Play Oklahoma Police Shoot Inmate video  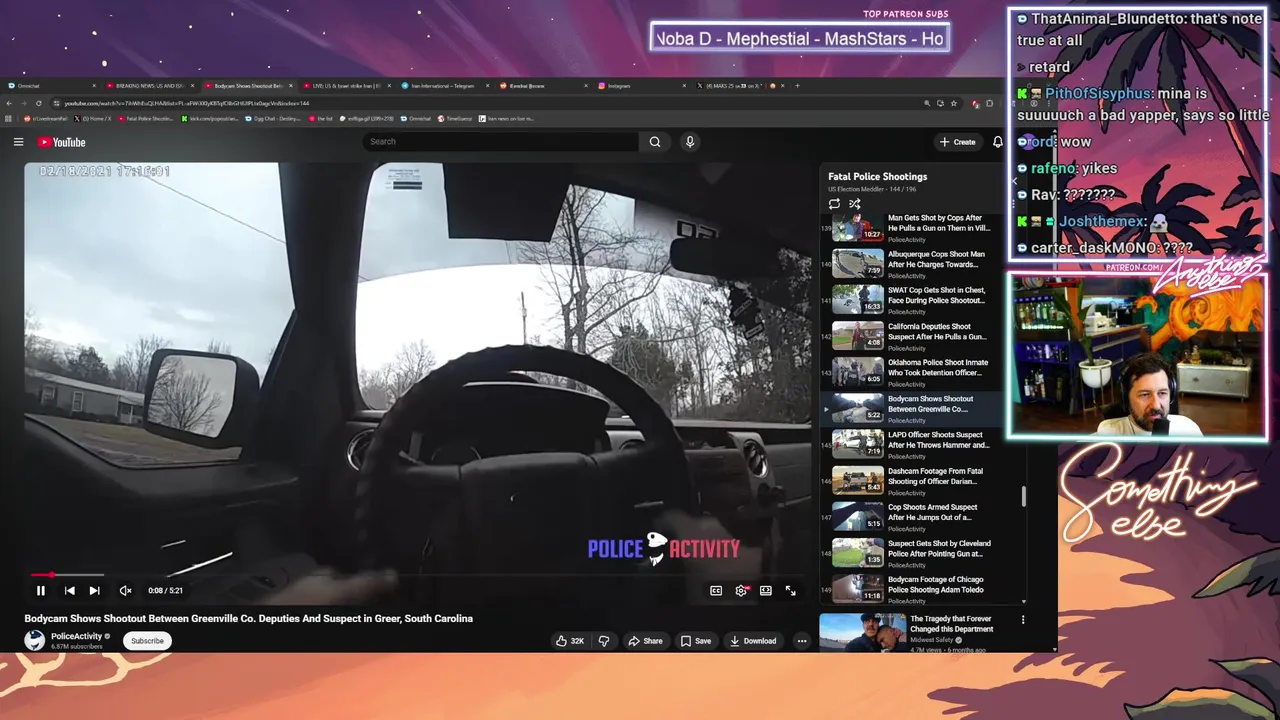coord(910,373)
